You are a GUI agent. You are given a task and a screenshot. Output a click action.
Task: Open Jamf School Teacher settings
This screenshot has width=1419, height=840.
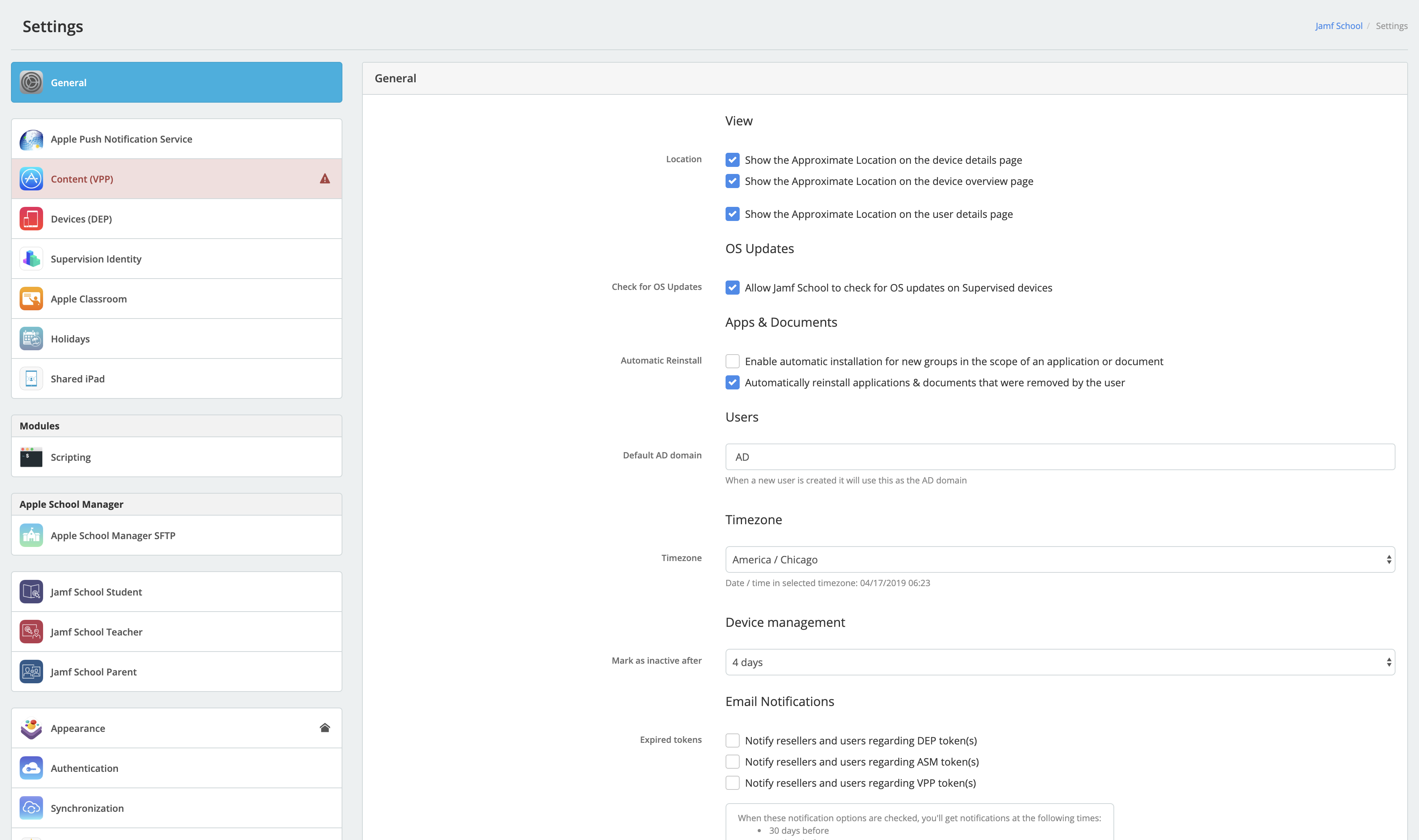point(177,632)
